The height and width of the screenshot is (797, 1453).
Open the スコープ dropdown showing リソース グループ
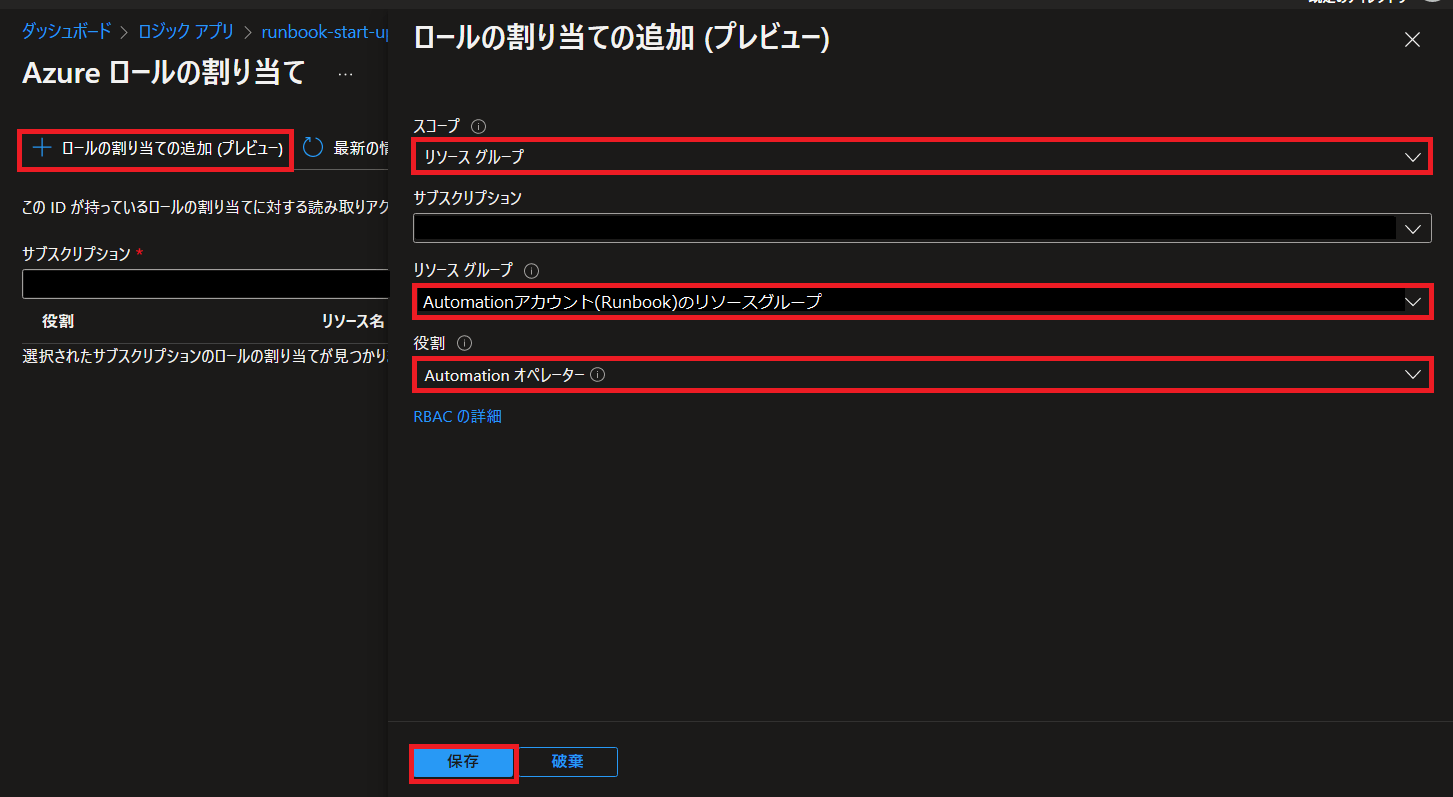[x=920, y=156]
